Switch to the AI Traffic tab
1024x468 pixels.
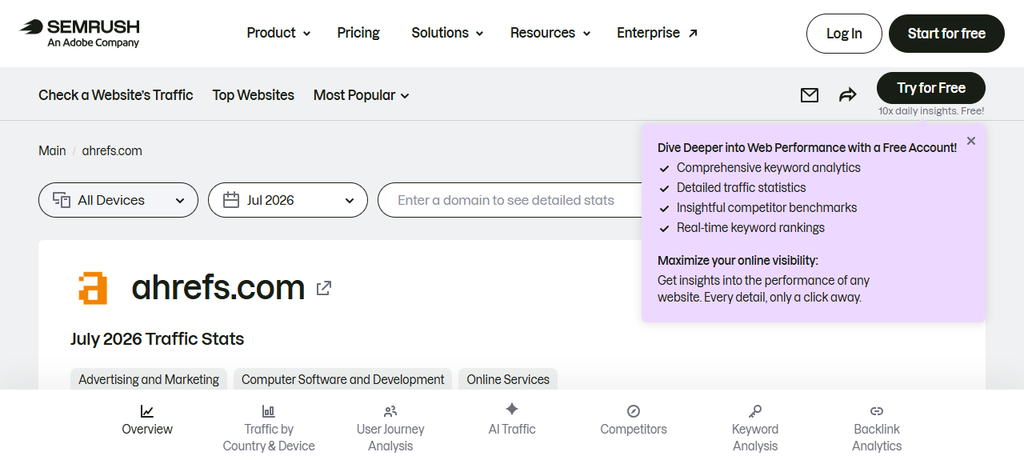tap(512, 420)
